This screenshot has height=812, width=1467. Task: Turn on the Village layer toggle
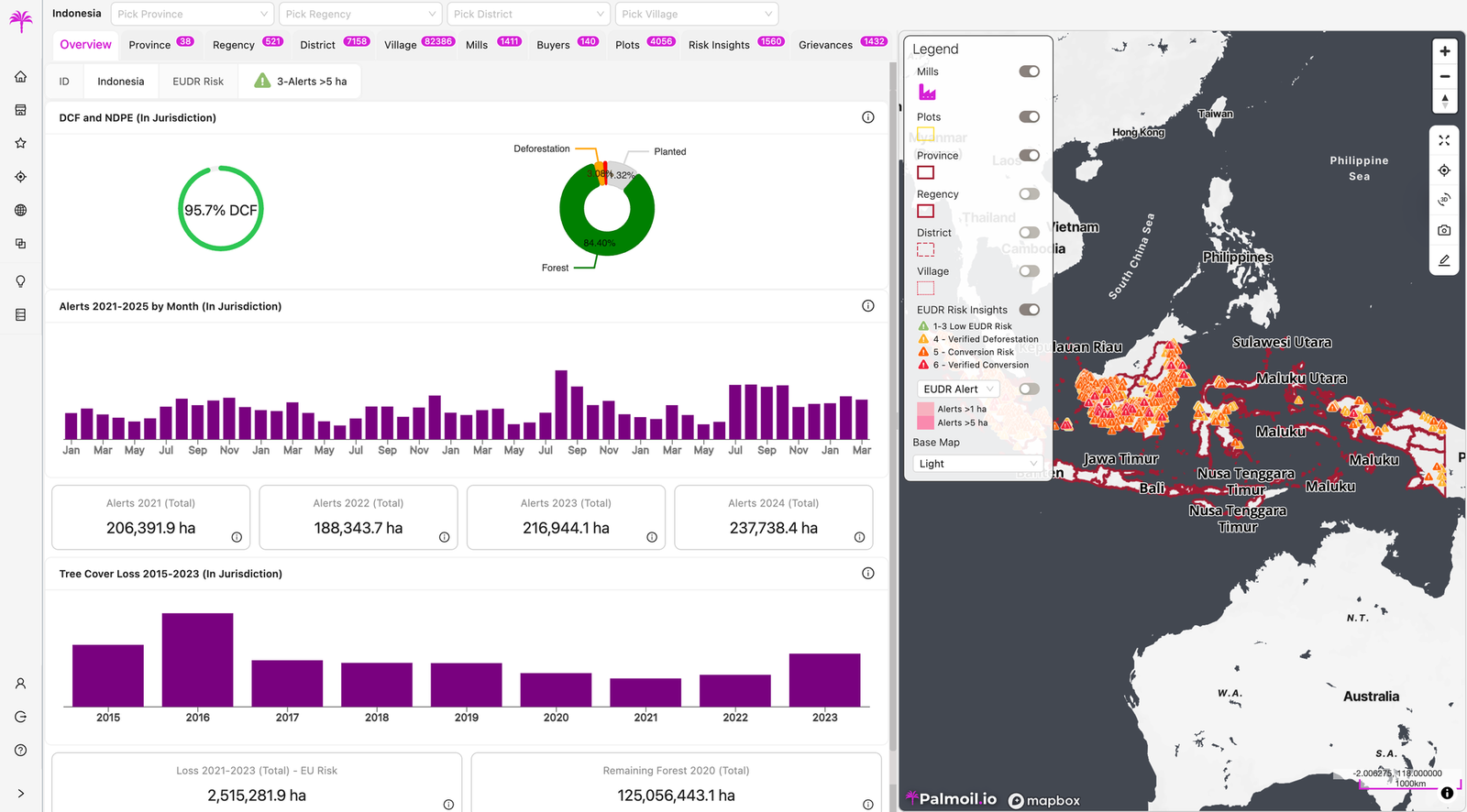(1029, 271)
